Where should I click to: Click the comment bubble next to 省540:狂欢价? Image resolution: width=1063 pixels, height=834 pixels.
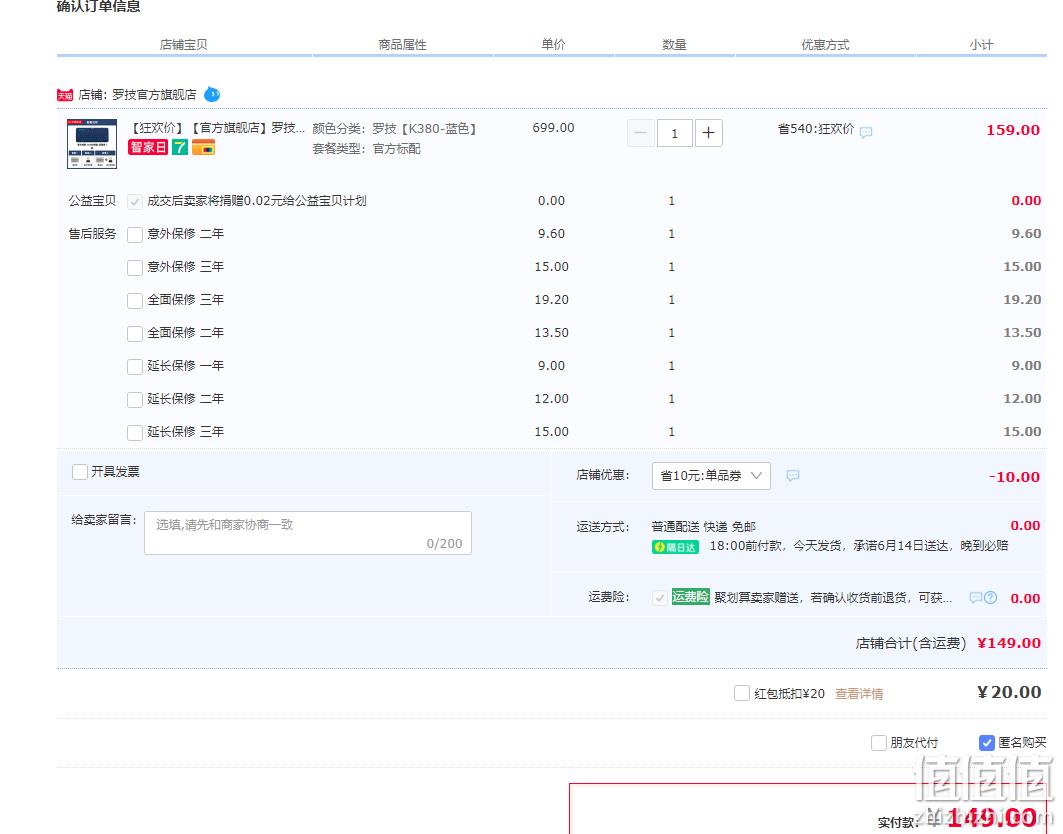coord(866,132)
